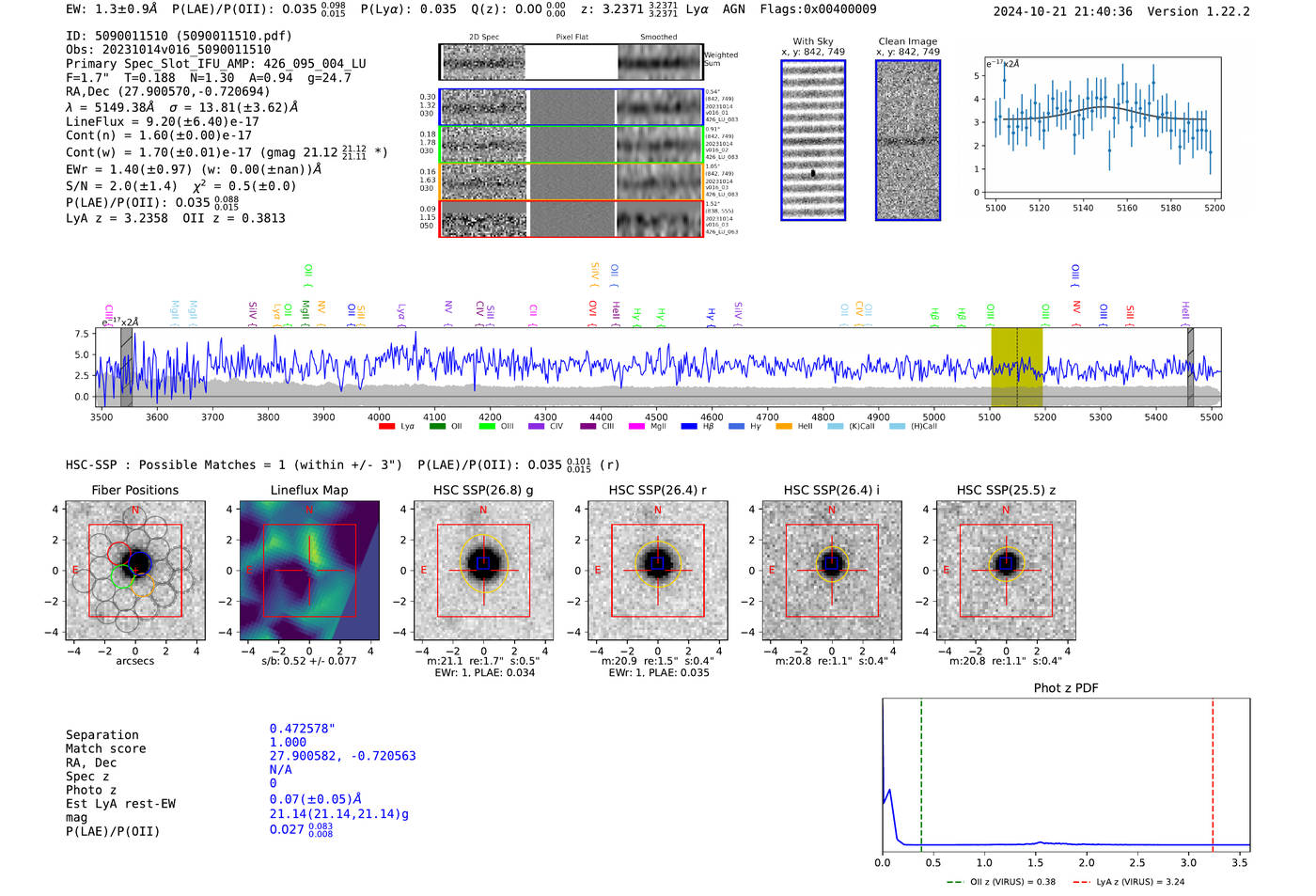Click the red Lyα legend swatch
Screen dimensions: 1316x896
tap(385, 427)
